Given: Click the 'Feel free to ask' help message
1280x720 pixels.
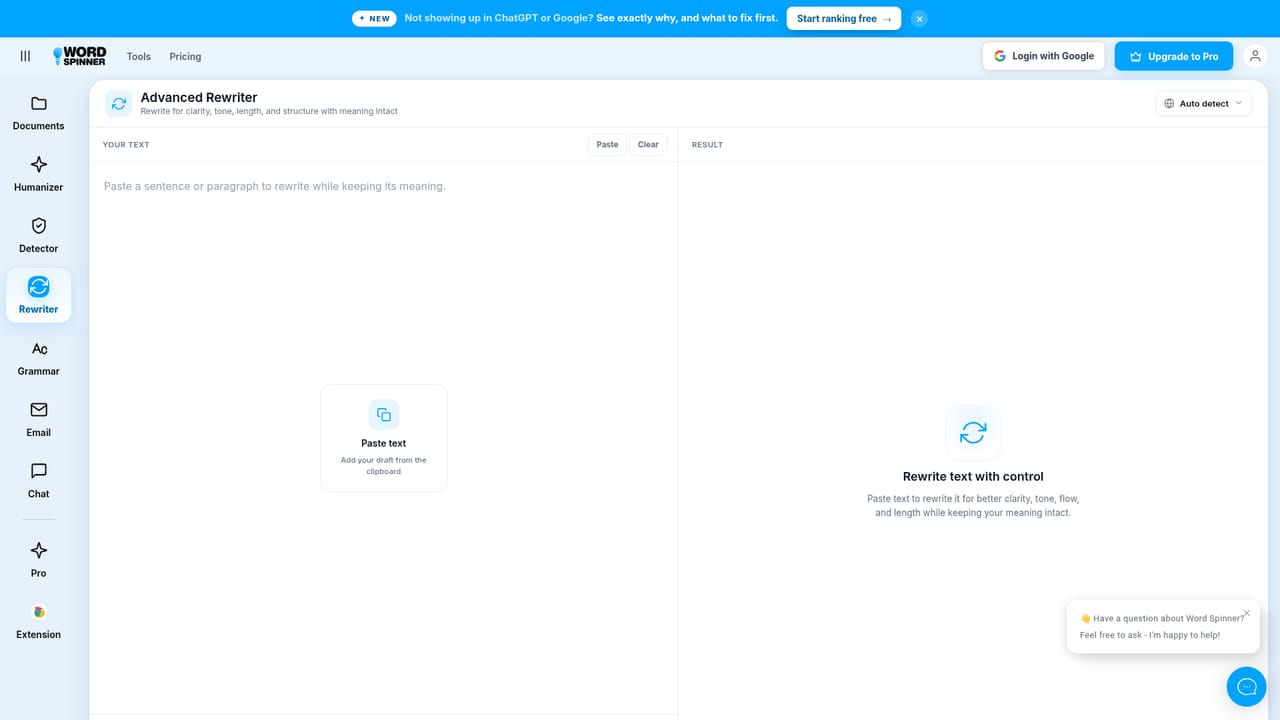Looking at the screenshot, I should [x=1150, y=635].
